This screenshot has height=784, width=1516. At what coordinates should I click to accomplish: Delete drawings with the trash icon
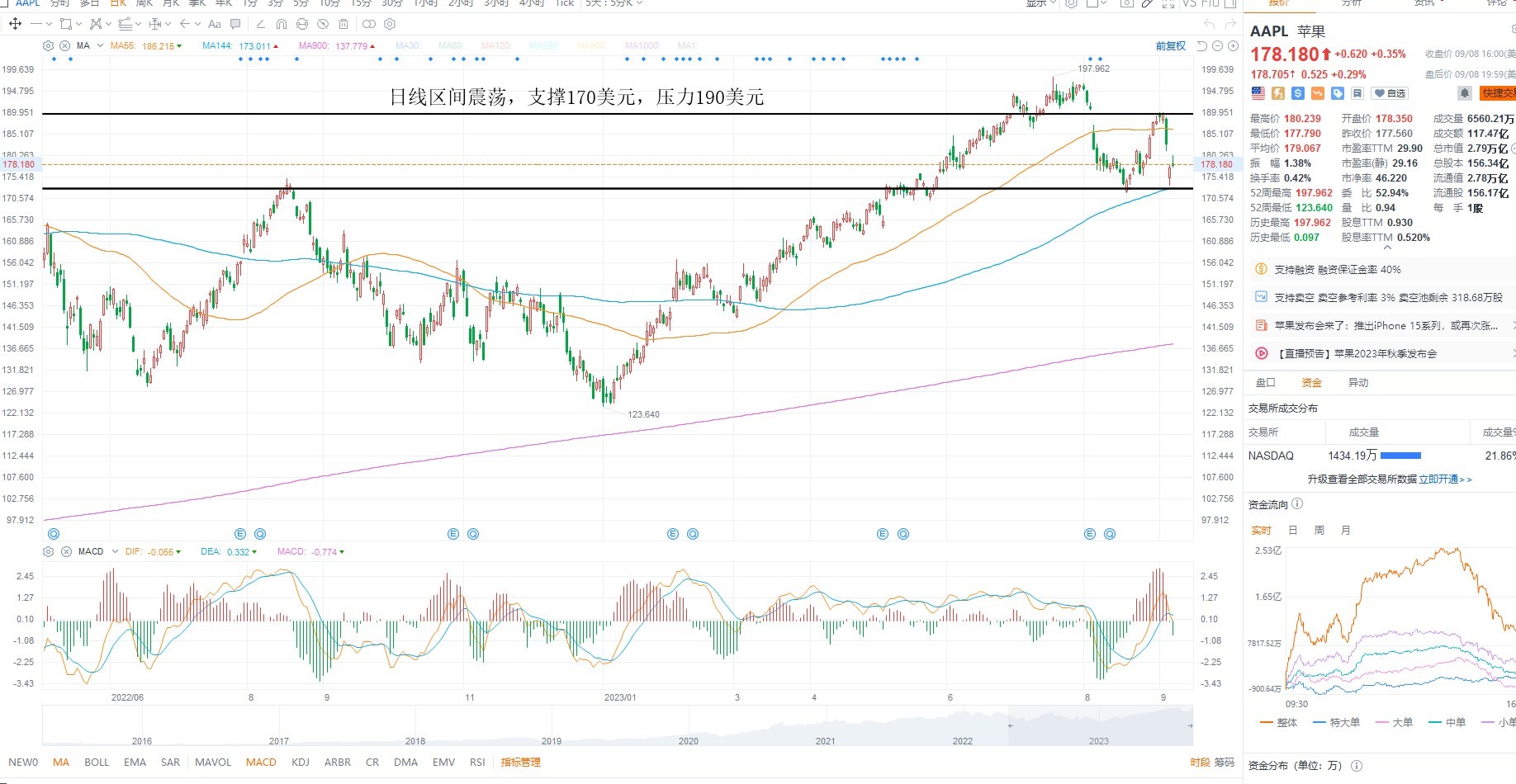(x=343, y=24)
